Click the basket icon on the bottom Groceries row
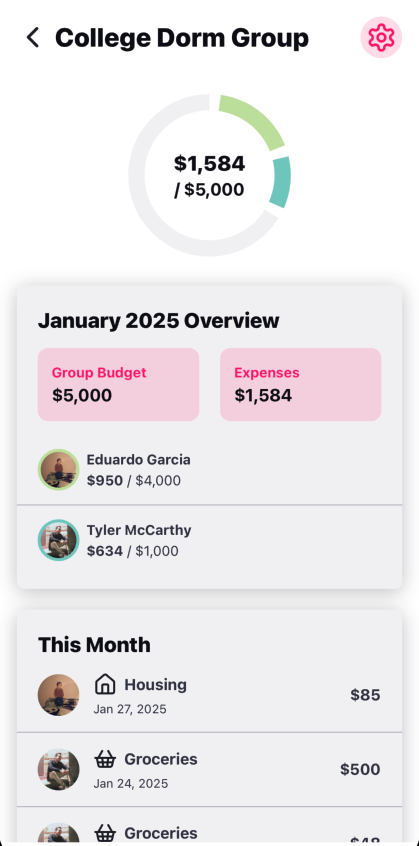Viewport: 419px width, 846px height. pos(105,833)
